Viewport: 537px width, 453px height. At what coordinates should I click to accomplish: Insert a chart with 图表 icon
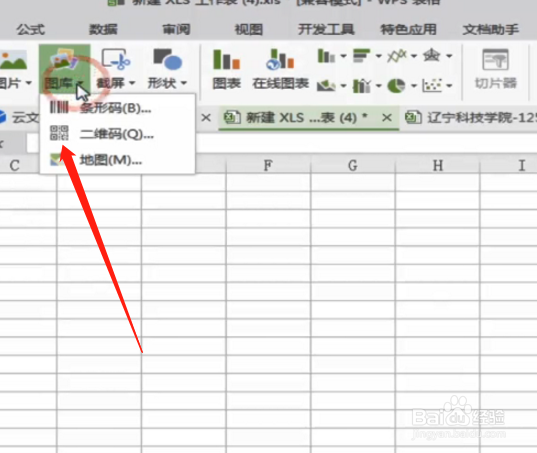pyautogui.click(x=226, y=60)
